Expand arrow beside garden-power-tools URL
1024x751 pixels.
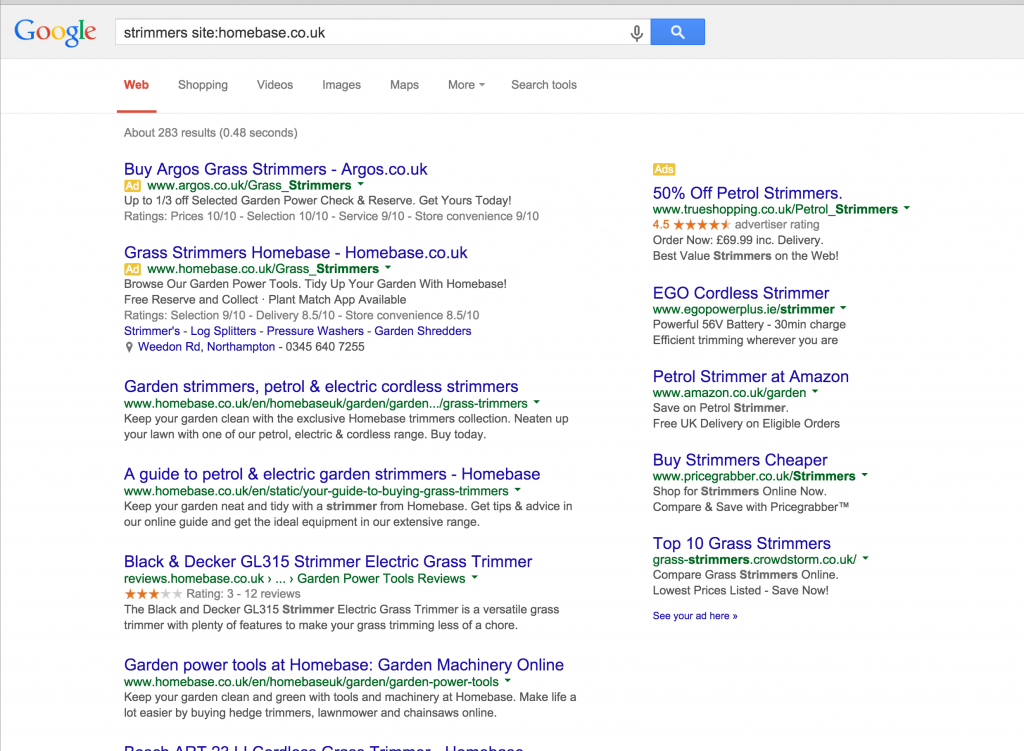coord(508,680)
